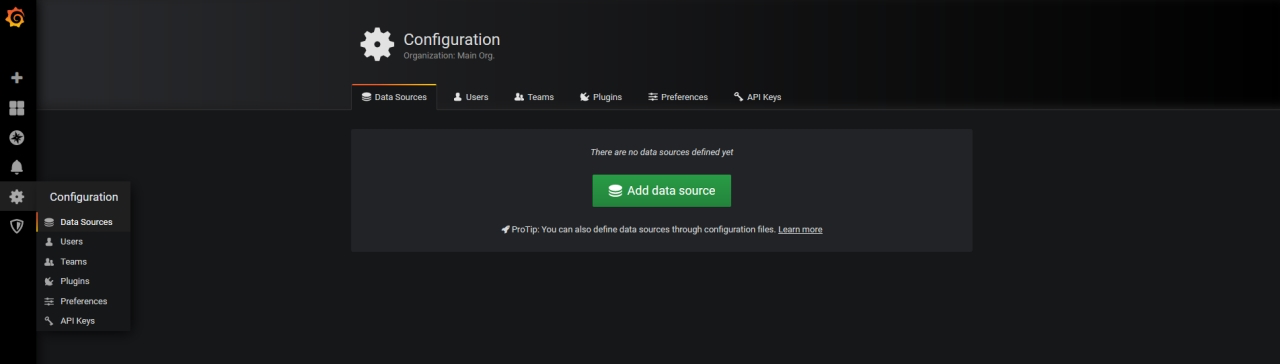Switch to the Preferences tab
1280x364 pixels.
click(x=678, y=97)
